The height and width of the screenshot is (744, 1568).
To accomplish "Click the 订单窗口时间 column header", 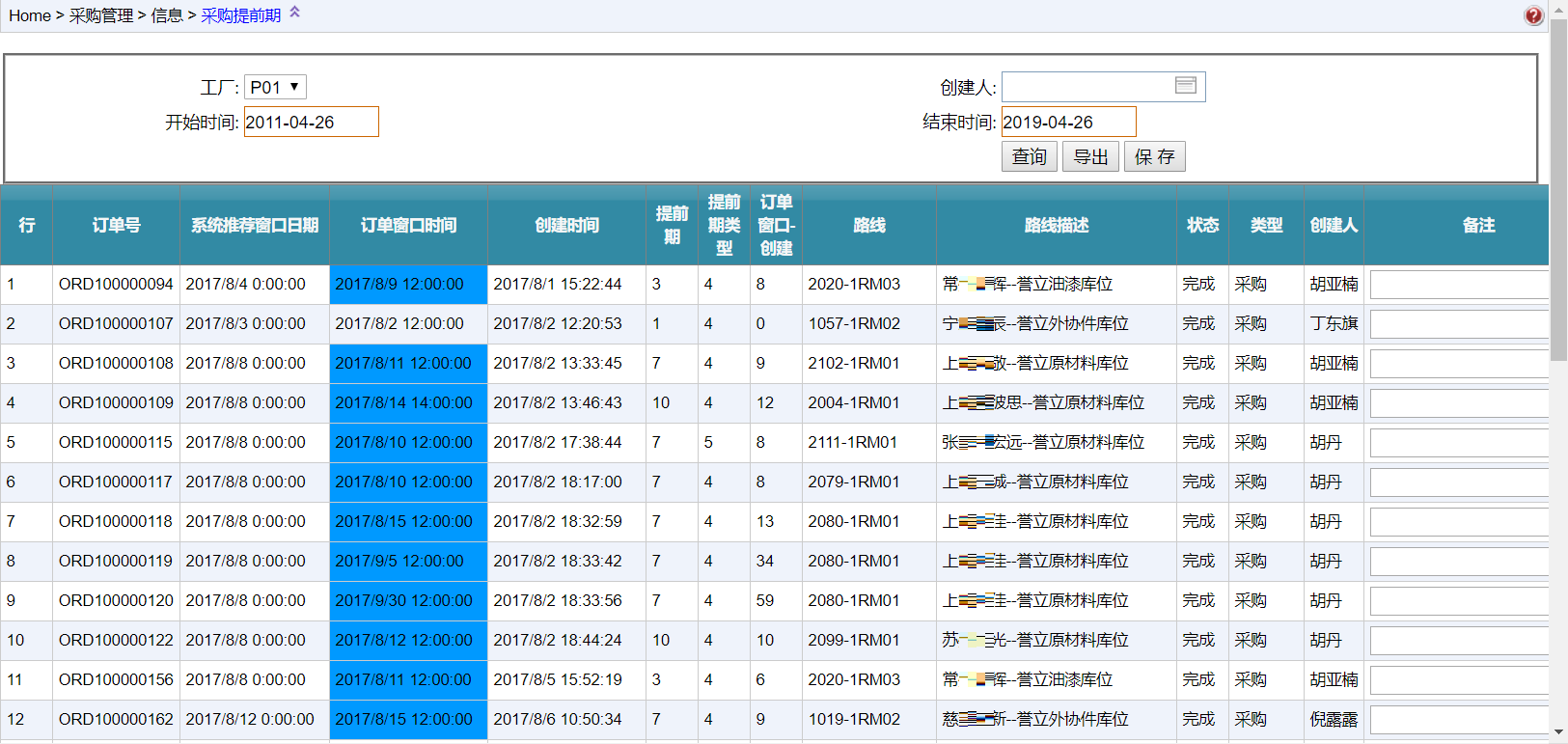I will (x=408, y=225).
